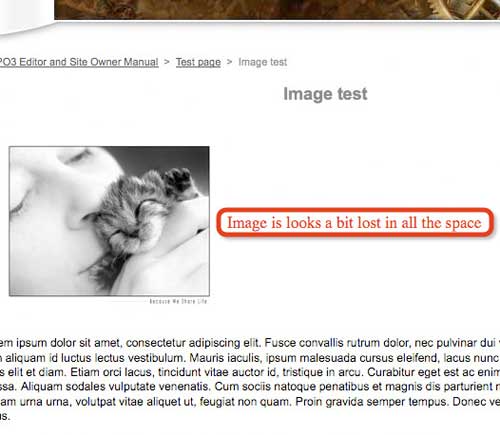Click the brown header banner image
500x435 pixels.
tap(277, 9)
